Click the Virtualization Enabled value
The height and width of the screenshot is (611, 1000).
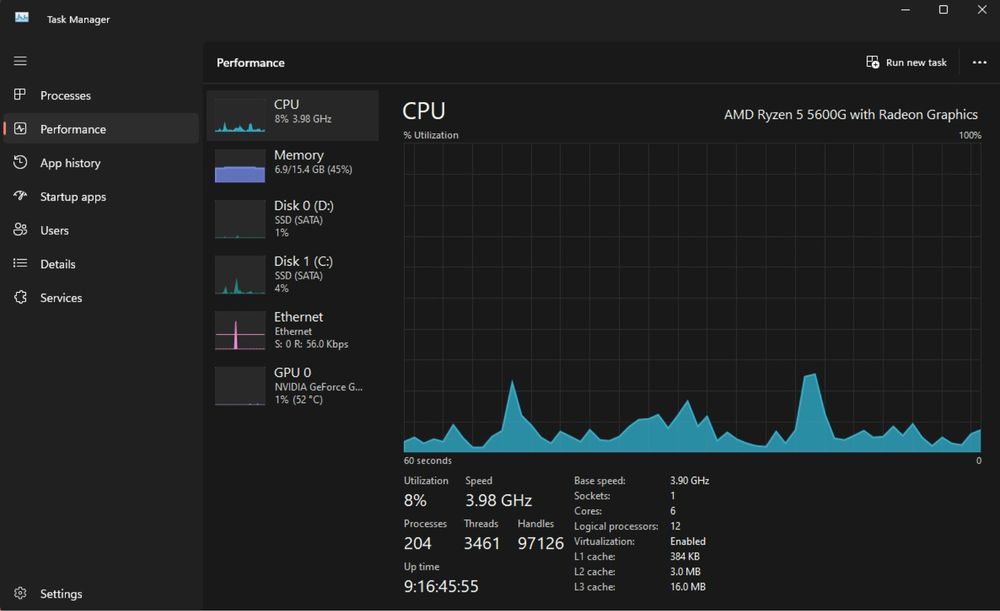point(688,541)
